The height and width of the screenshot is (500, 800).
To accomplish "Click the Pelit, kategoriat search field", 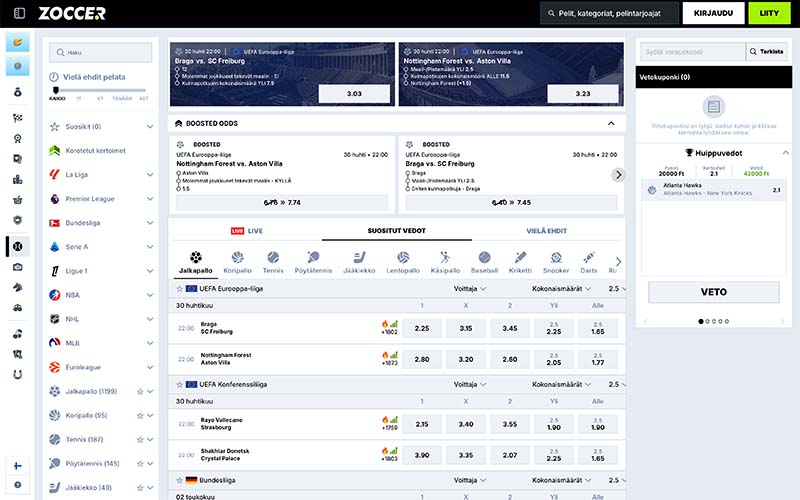I will (x=610, y=13).
